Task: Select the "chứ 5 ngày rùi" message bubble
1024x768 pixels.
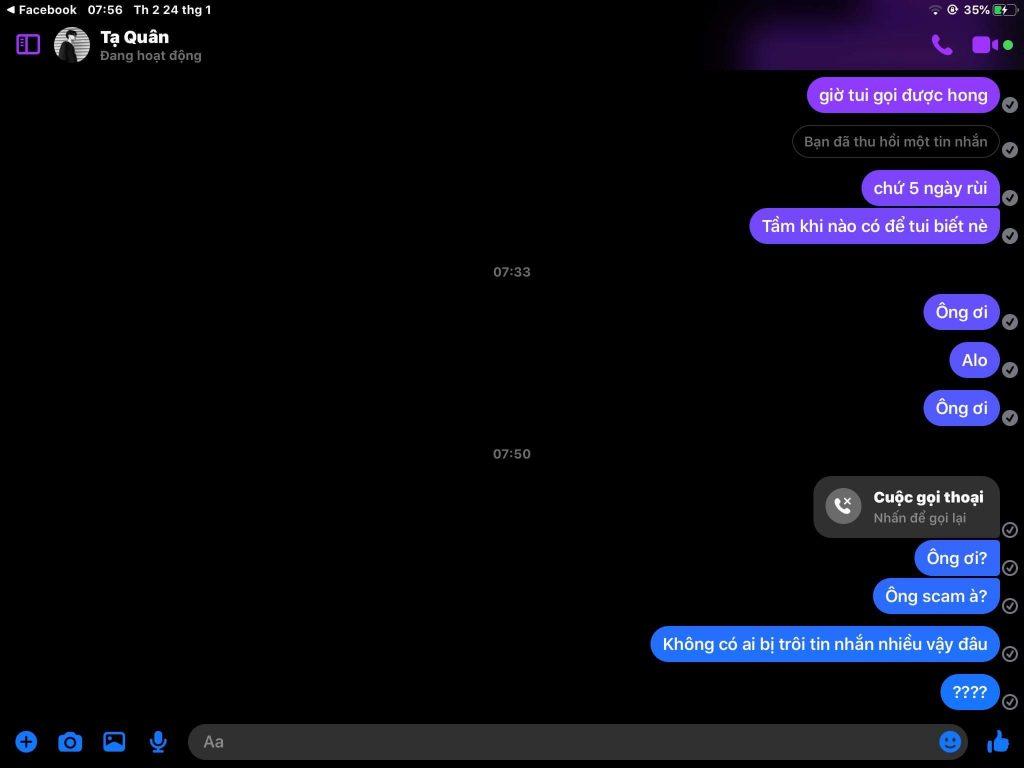Action: [930, 188]
